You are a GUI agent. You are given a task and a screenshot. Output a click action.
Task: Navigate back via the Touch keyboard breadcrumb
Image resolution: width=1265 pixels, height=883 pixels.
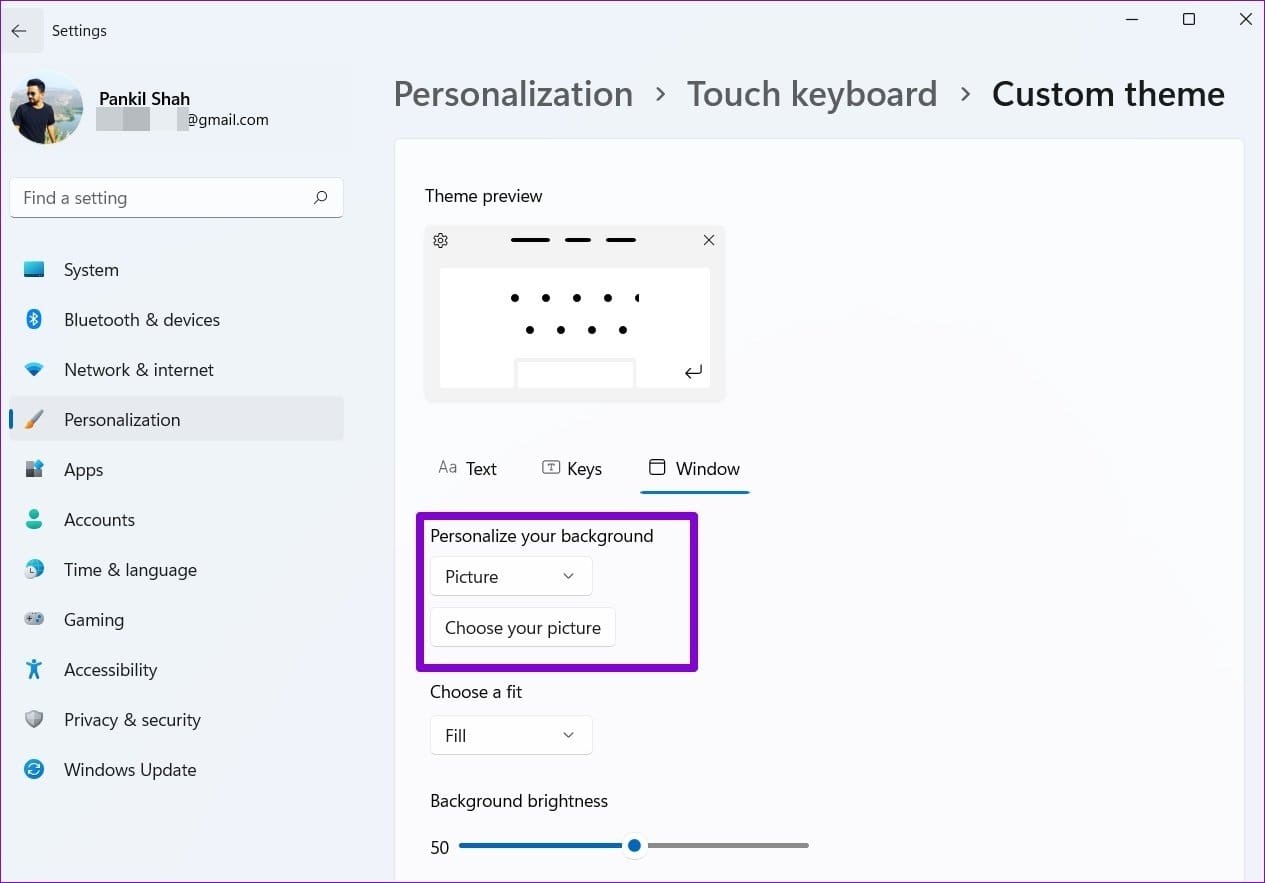point(811,93)
